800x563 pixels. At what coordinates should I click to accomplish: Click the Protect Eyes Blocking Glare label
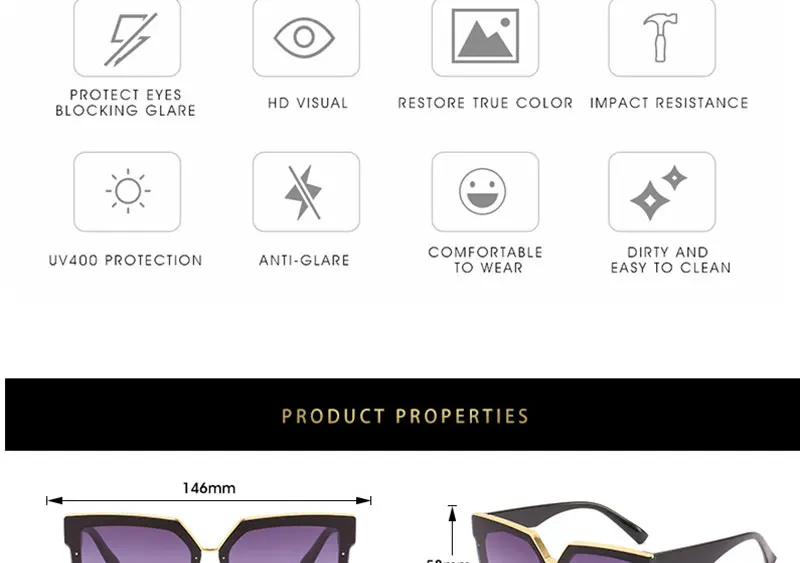pos(126,103)
